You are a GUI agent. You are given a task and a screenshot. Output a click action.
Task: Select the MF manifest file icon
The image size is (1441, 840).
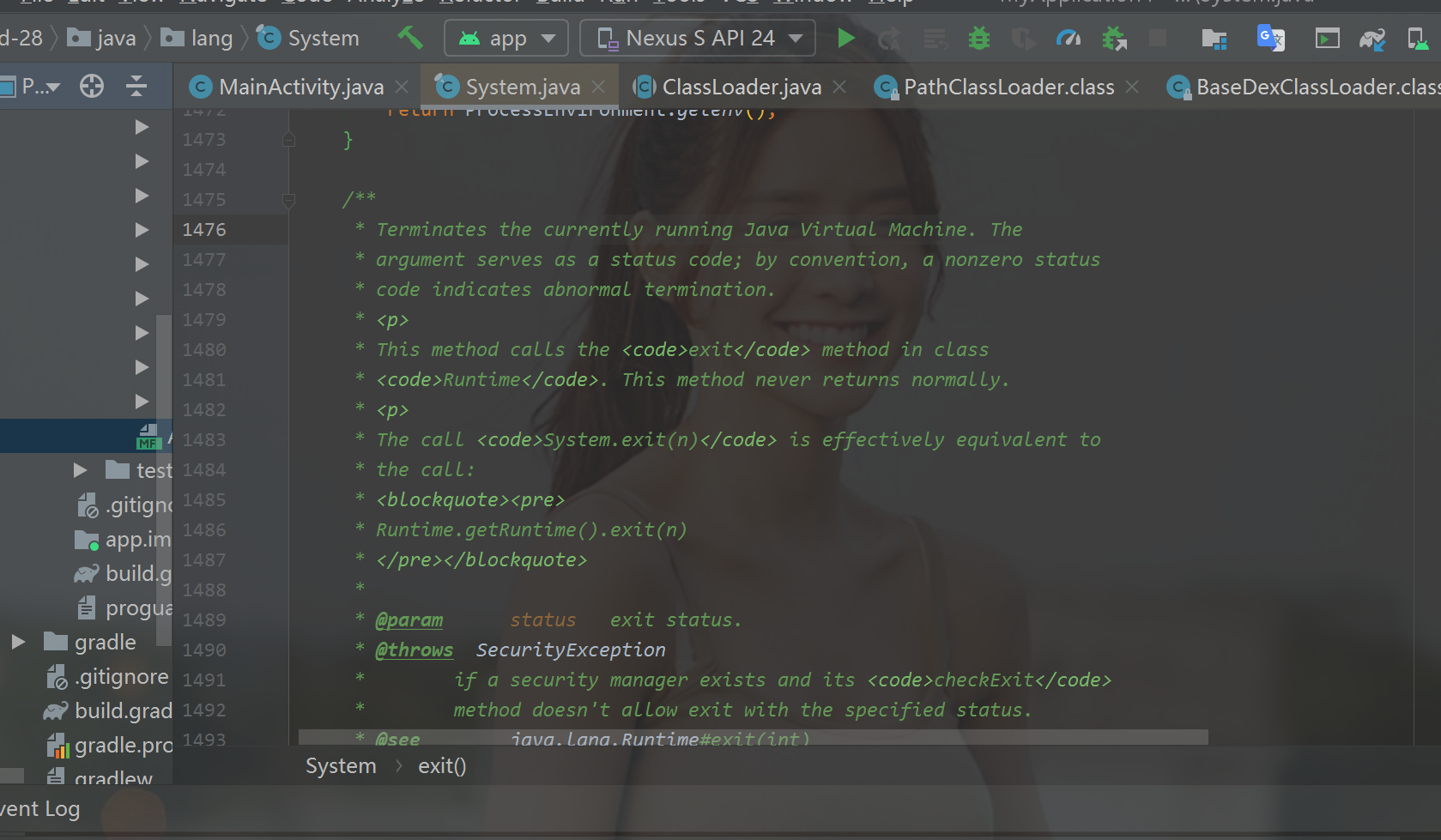tap(148, 436)
